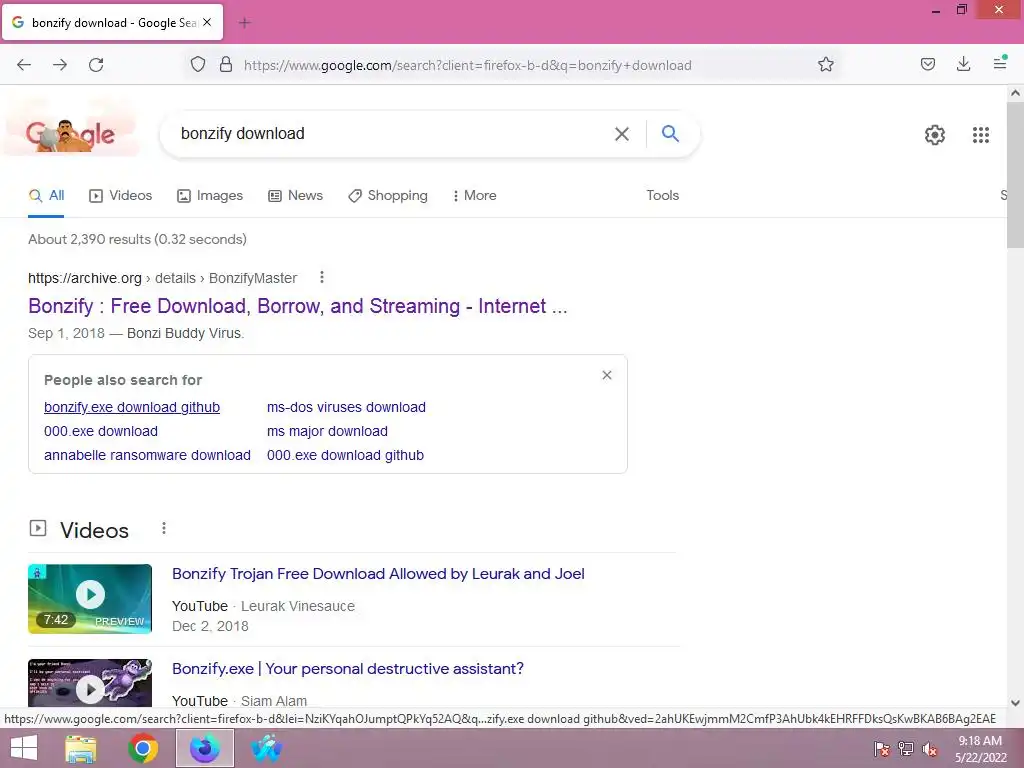The height and width of the screenshot is (768, 1024).
Task: Select the All results tab
Action: [x=46, y=195]
